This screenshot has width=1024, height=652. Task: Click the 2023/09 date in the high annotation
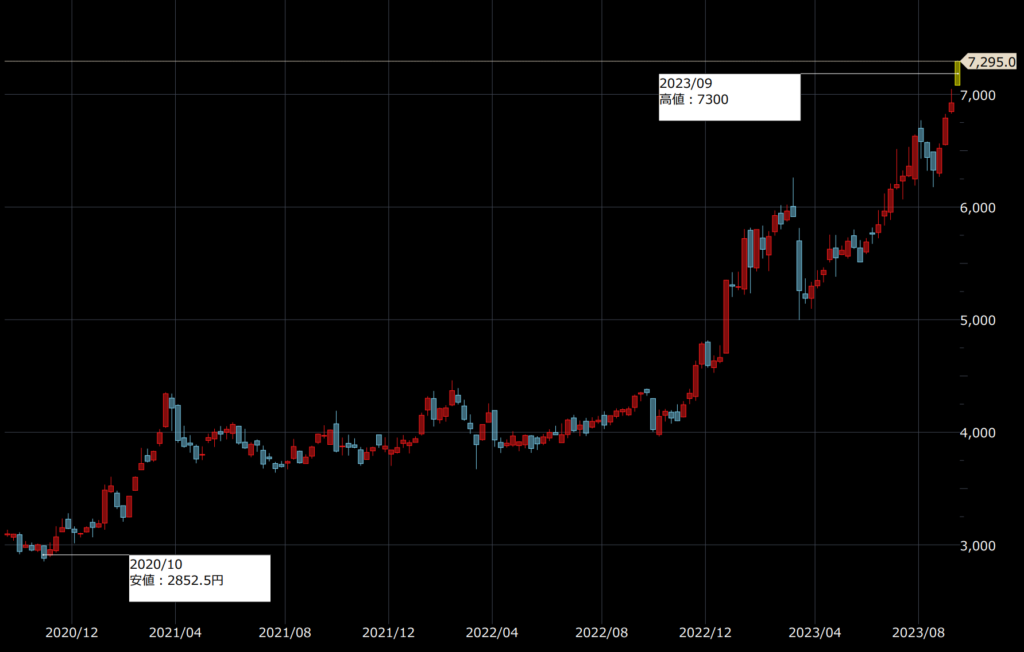[686, 83]
